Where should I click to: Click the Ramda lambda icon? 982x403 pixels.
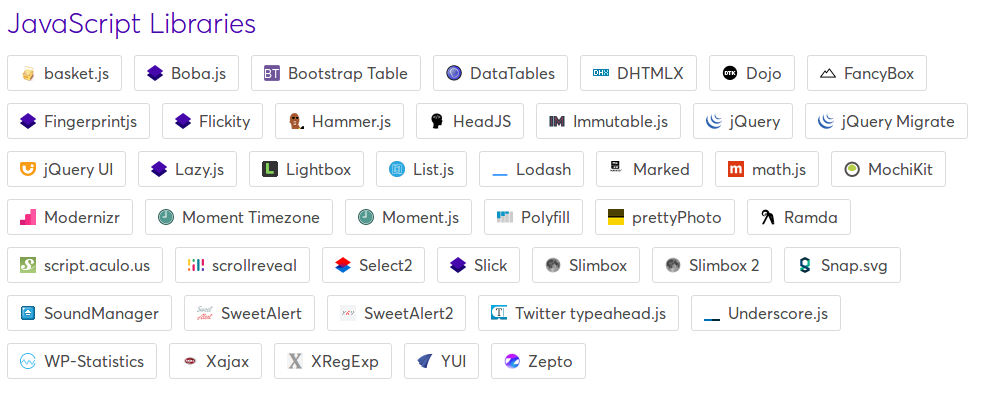[768, 217]
